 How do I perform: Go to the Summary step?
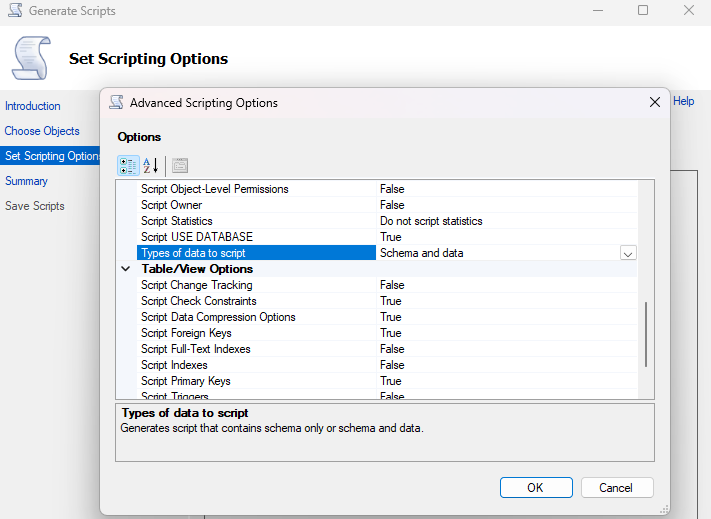[x=26, y=181]
